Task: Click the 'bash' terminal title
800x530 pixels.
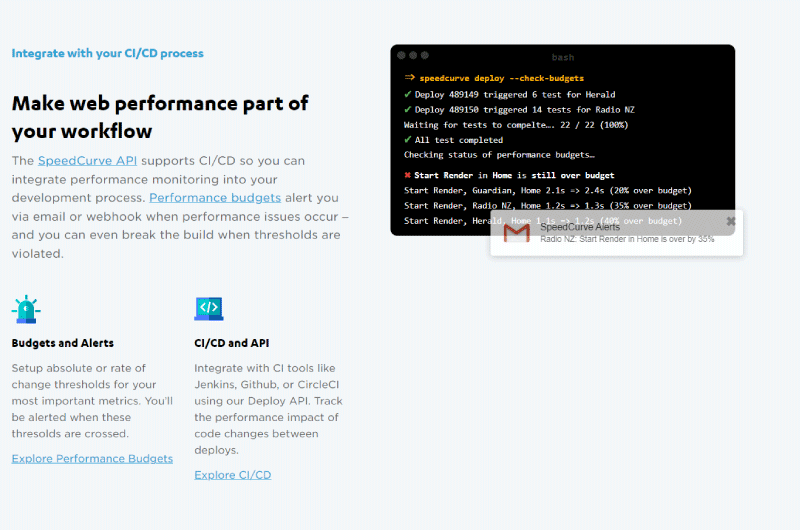Action: pyautogui.click(x=563, y=58)
